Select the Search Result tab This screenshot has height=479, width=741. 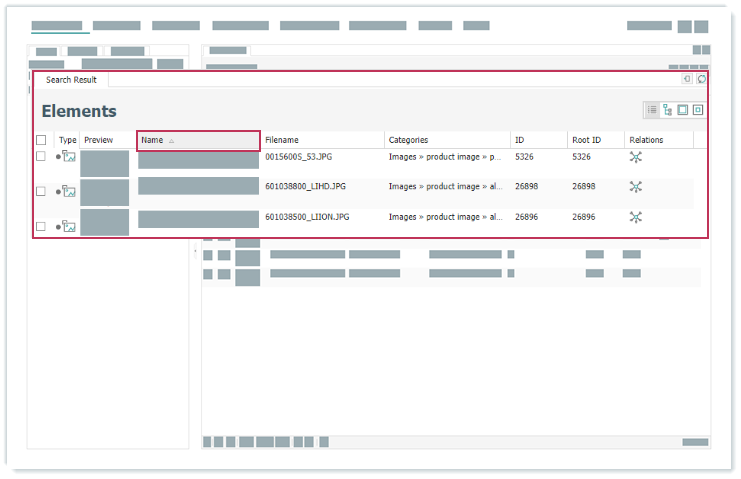(x=71, y=80)
